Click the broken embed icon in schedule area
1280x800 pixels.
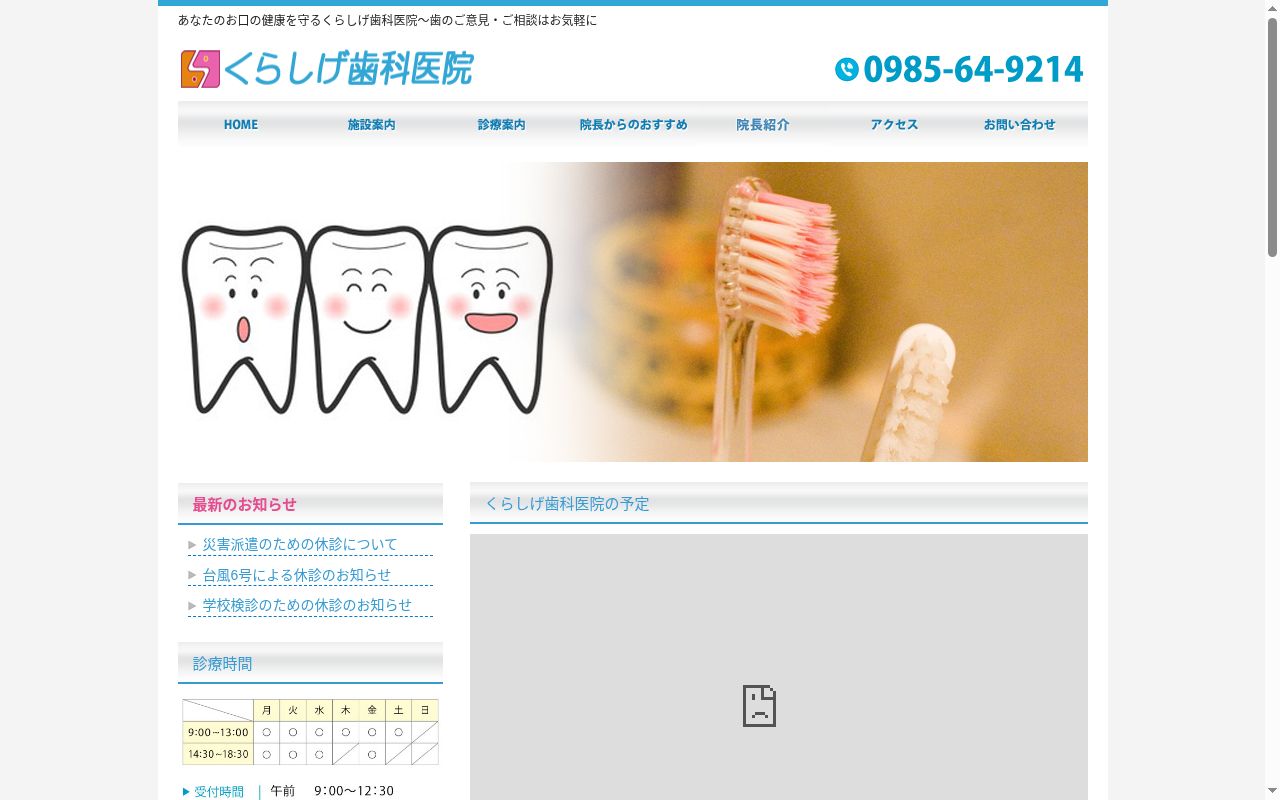tap(759, 705)
